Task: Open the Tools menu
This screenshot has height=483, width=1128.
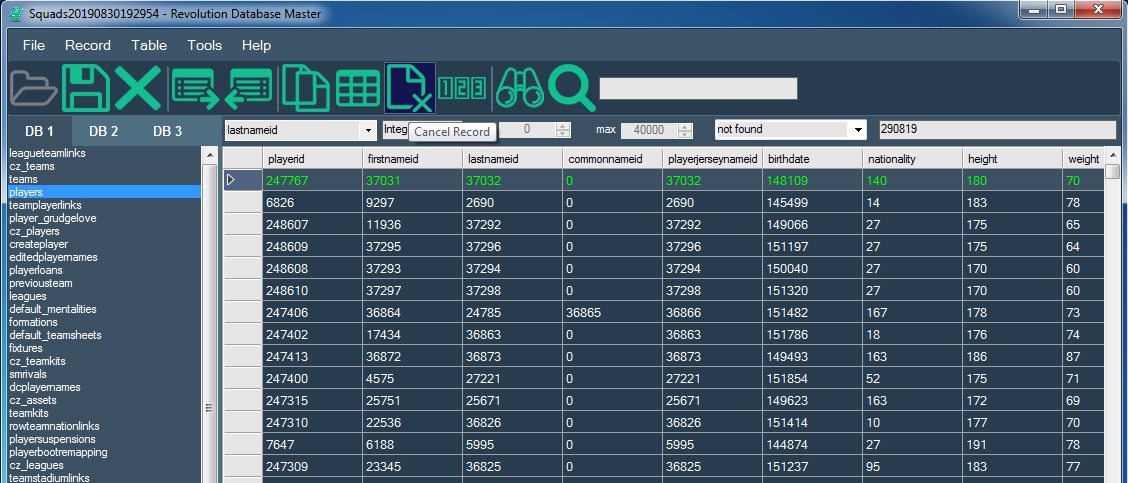Action: (x=204, y=45)
